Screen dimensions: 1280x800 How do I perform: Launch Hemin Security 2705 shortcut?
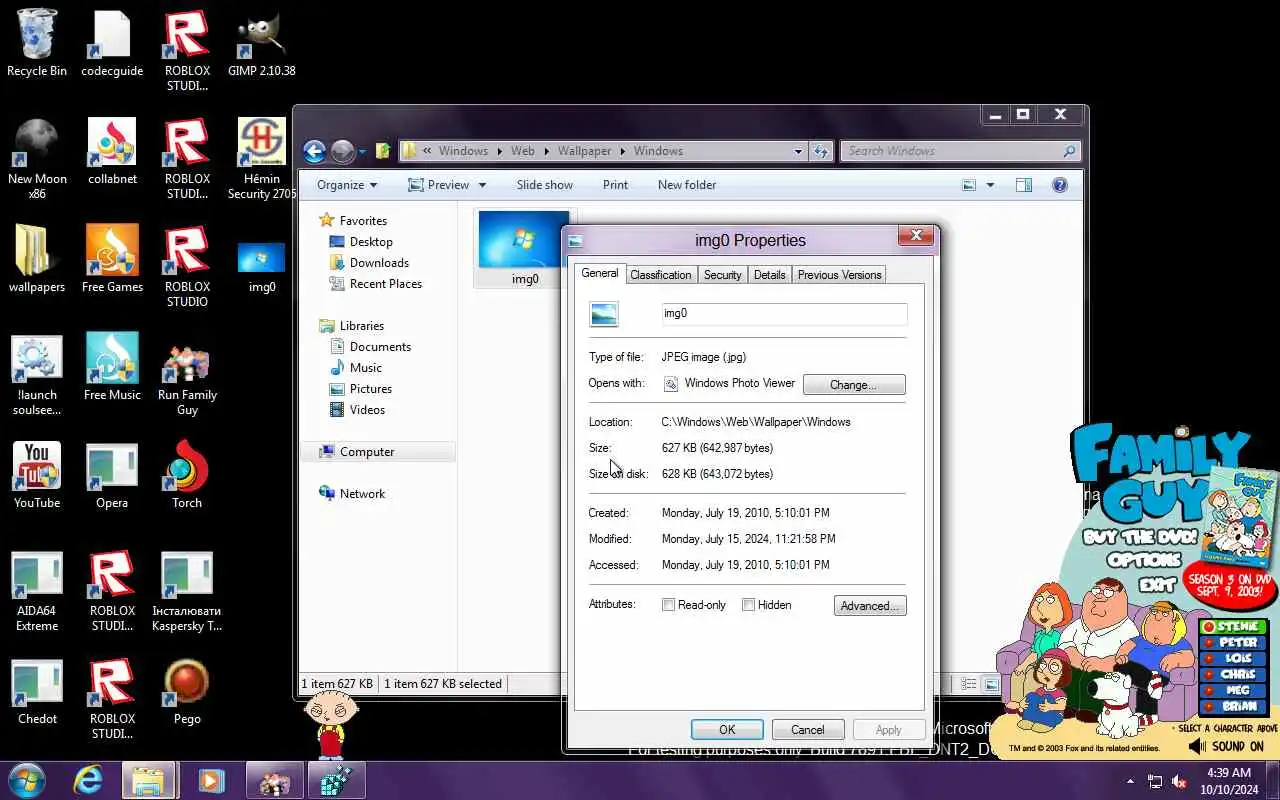point(262,159)
